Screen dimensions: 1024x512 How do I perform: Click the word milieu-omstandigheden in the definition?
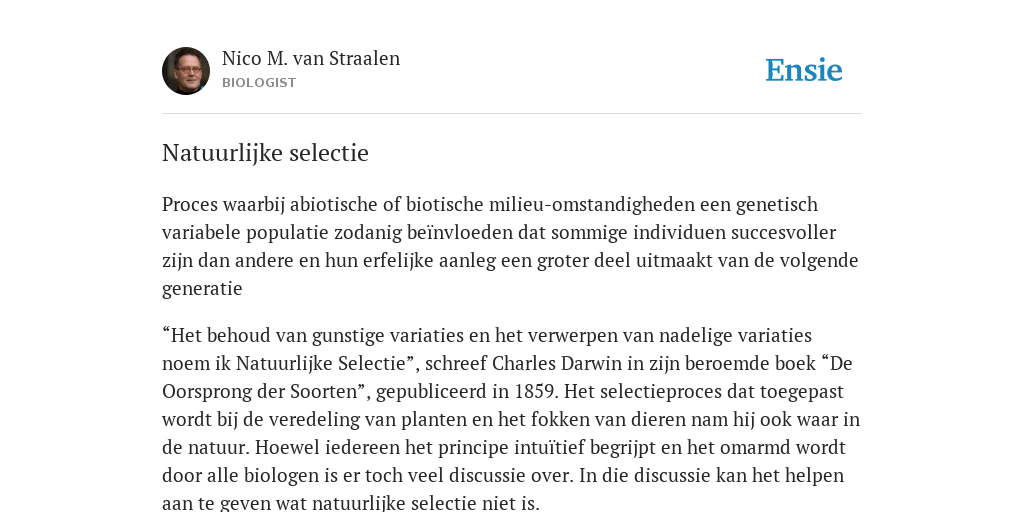591,204
